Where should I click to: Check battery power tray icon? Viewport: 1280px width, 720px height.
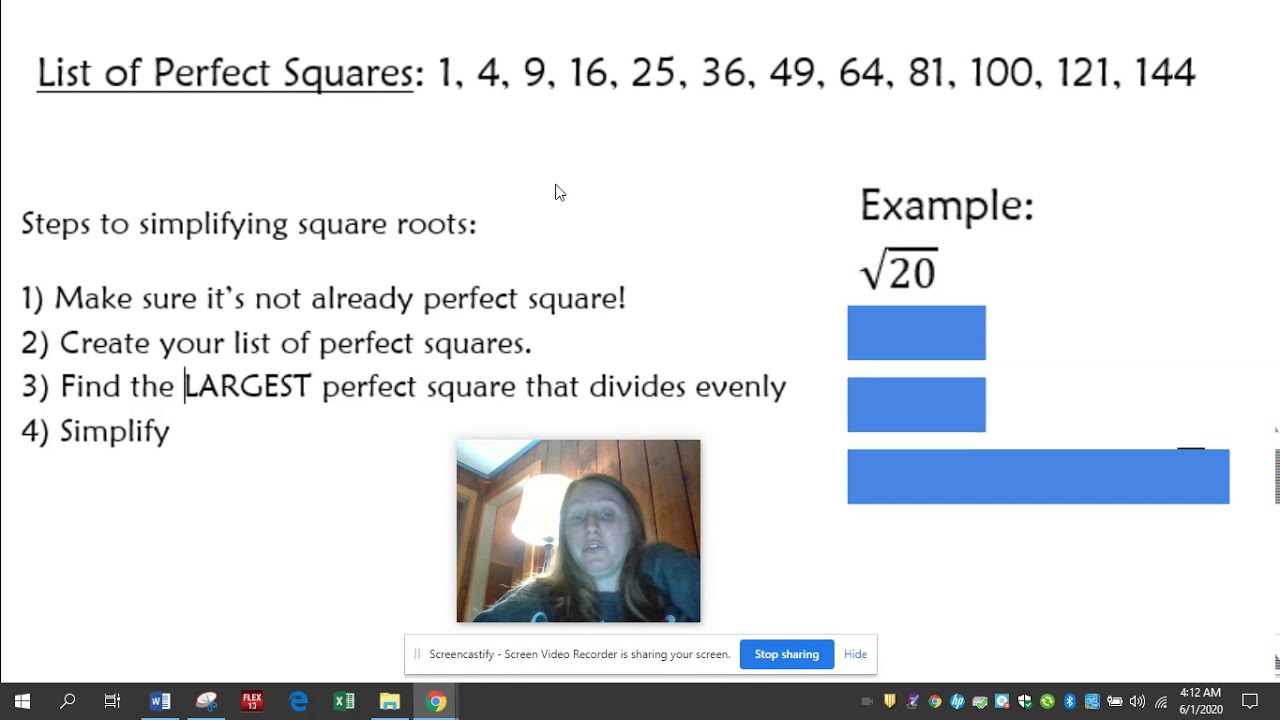1115,701
